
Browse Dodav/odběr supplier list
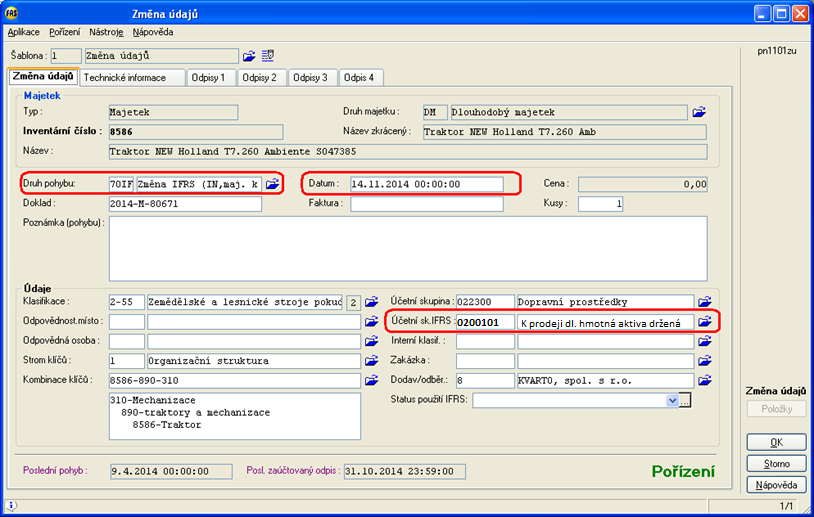point(705,380)
